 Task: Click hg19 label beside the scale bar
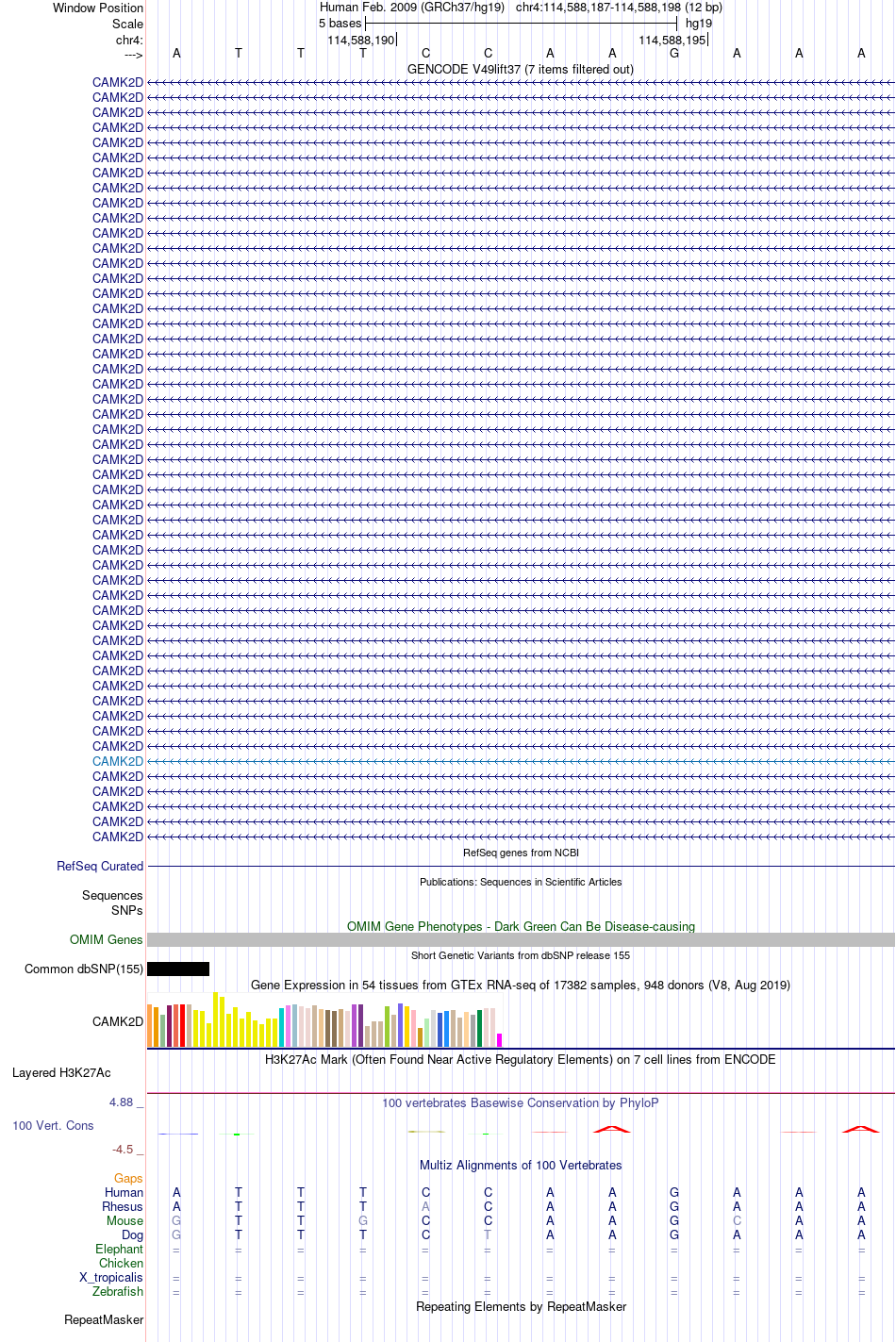point(699,24)
